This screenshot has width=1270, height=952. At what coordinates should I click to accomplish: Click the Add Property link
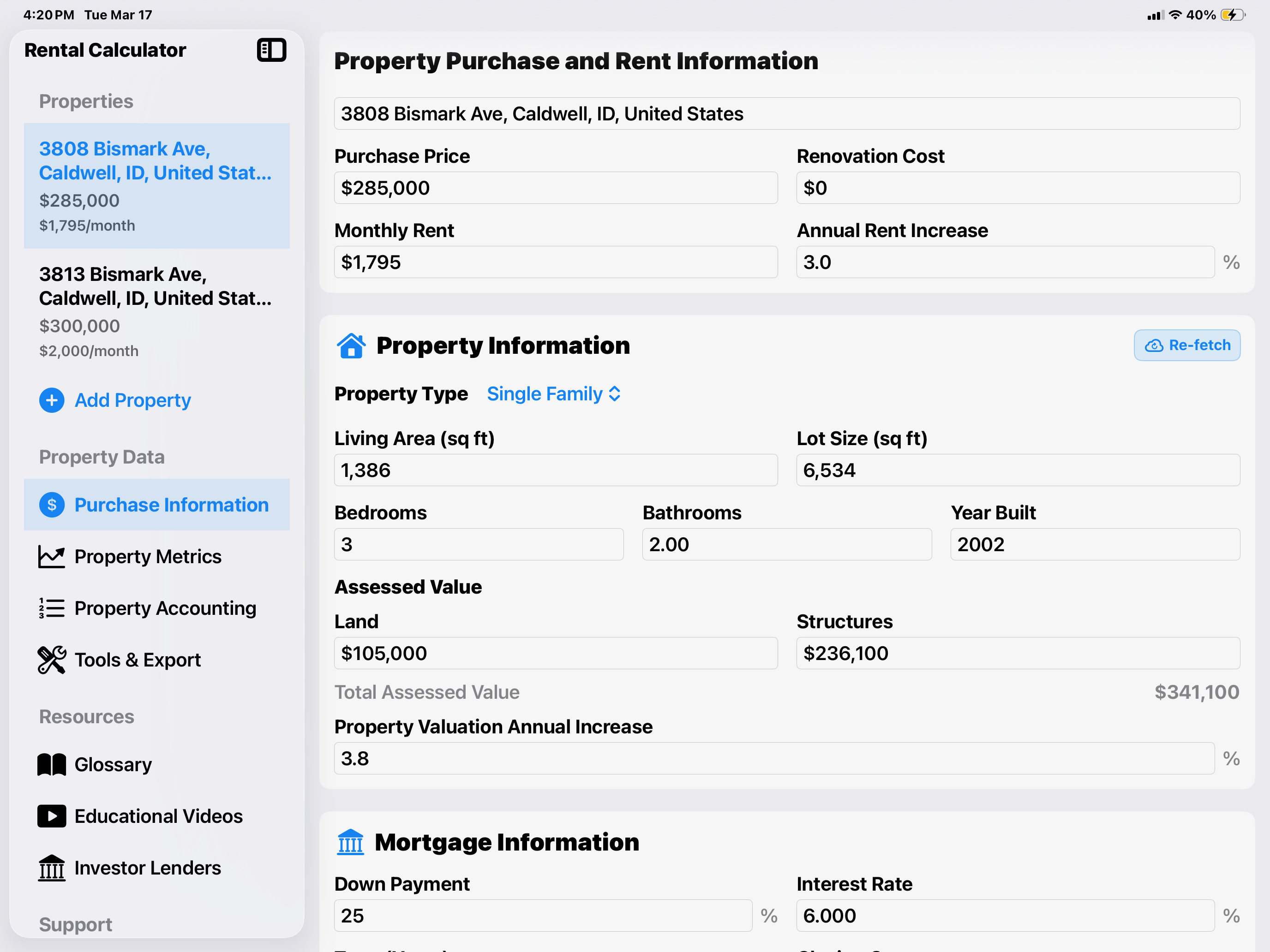click(132, 400)
